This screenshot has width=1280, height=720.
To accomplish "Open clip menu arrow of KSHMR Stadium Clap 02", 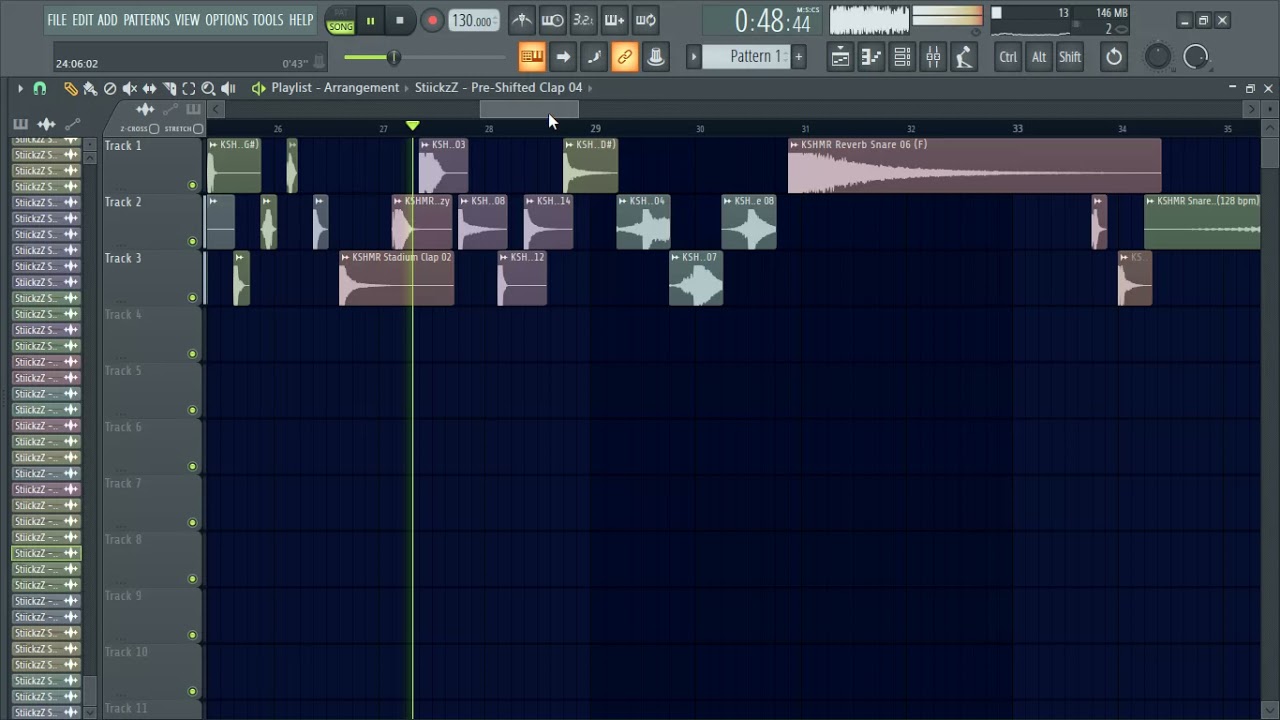I will click(346, 257).
